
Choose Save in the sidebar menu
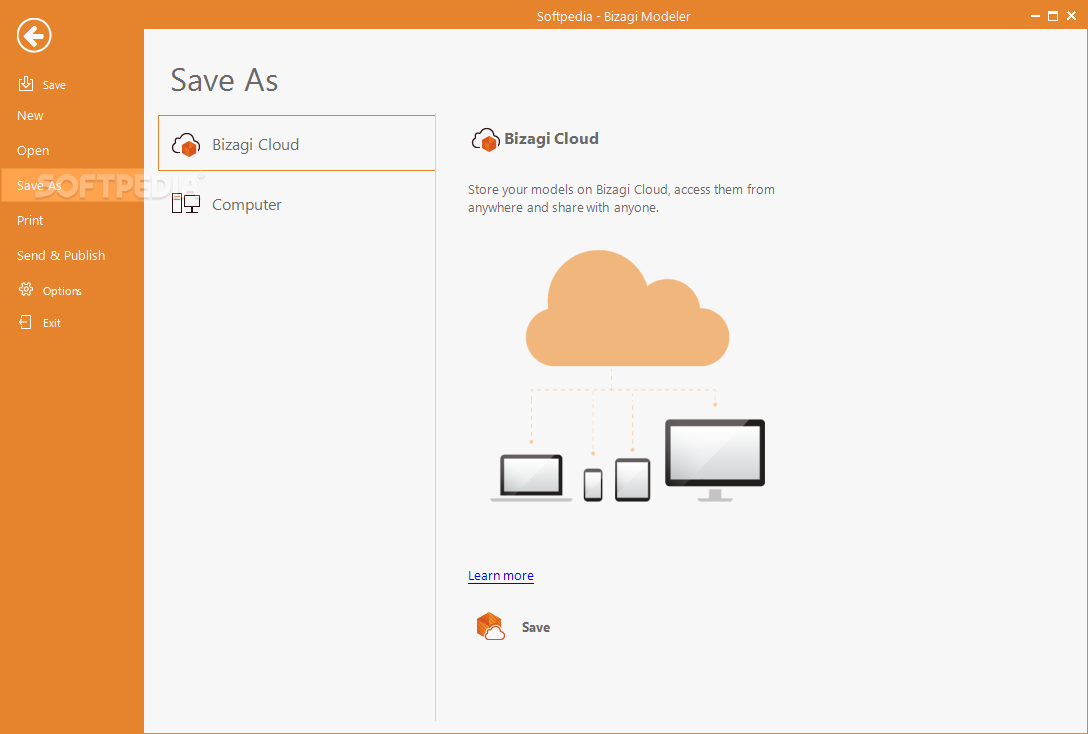click(54, 85)
